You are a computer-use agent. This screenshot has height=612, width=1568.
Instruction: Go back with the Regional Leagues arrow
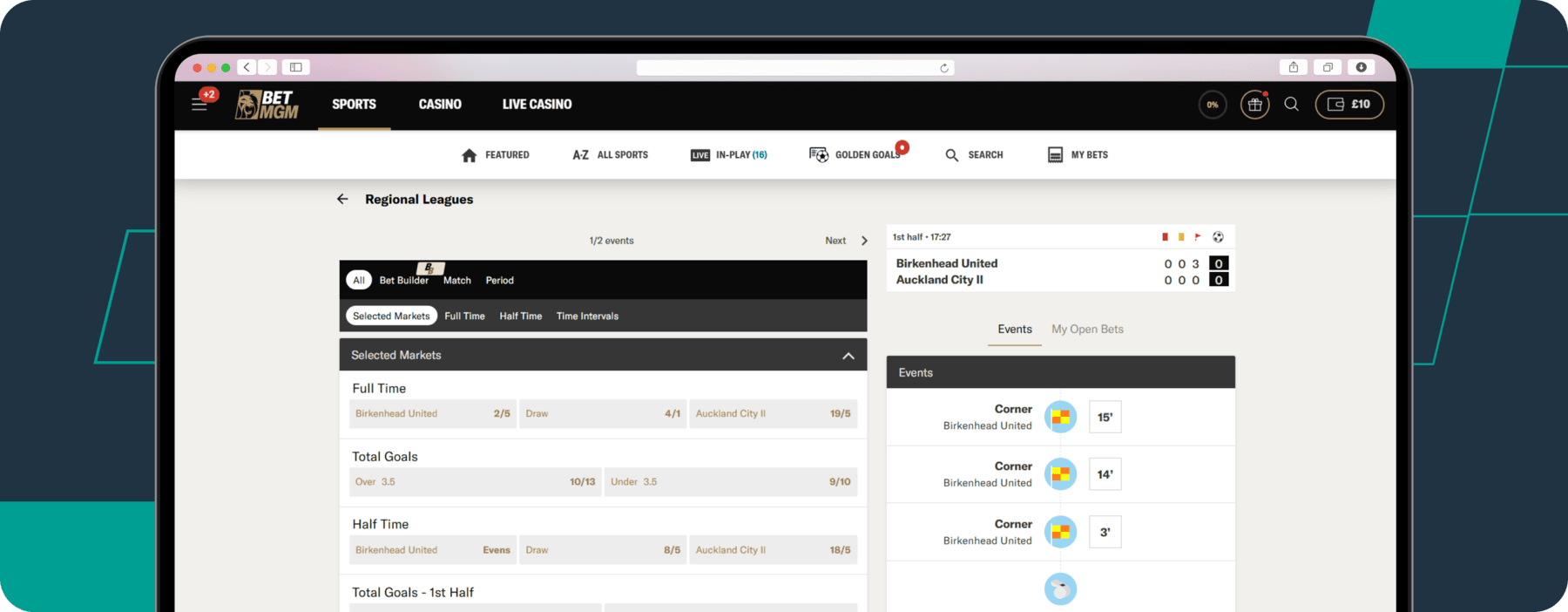point(342,199)
